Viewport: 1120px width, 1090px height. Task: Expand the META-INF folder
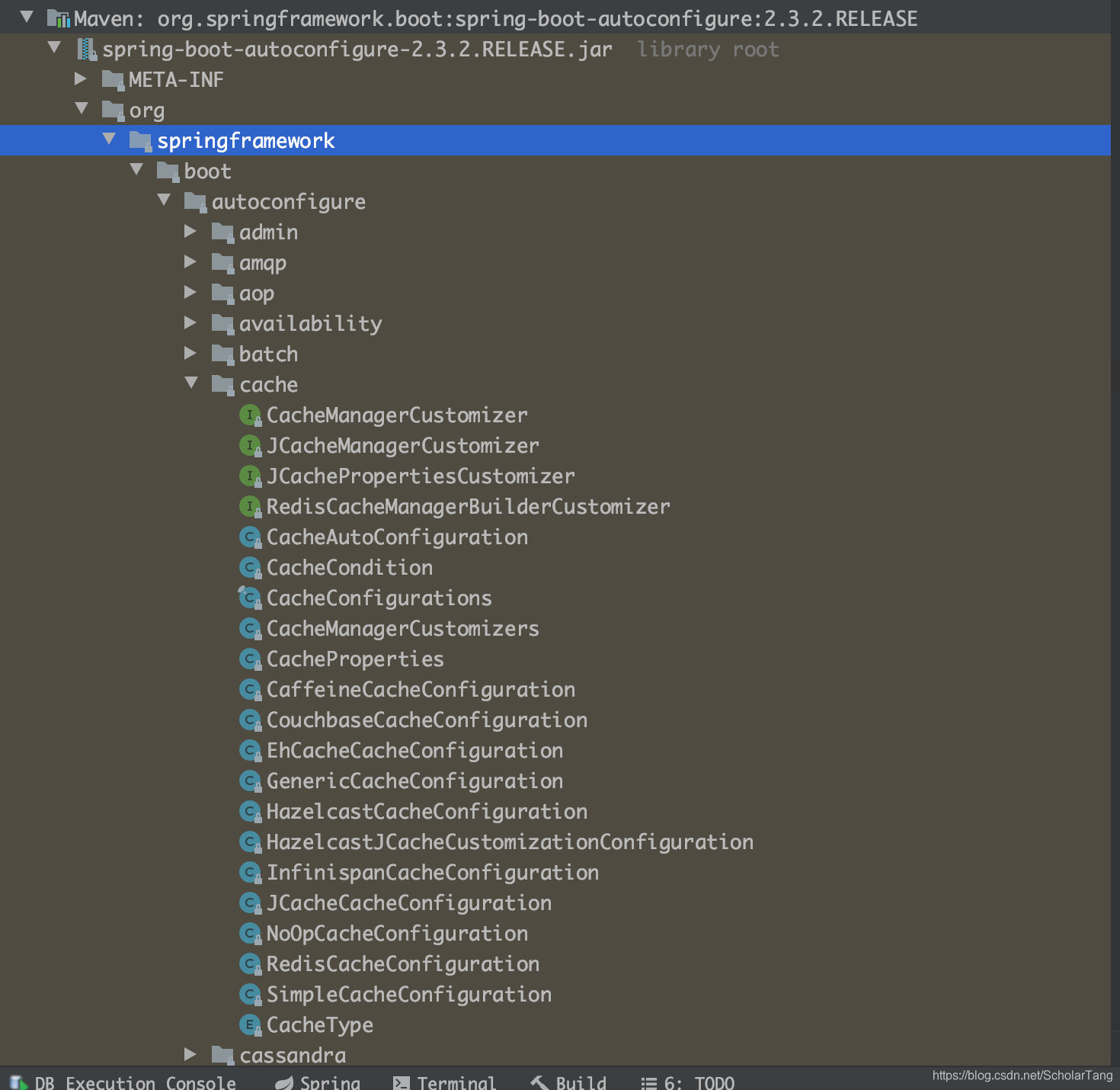click(x=81, y=78)
